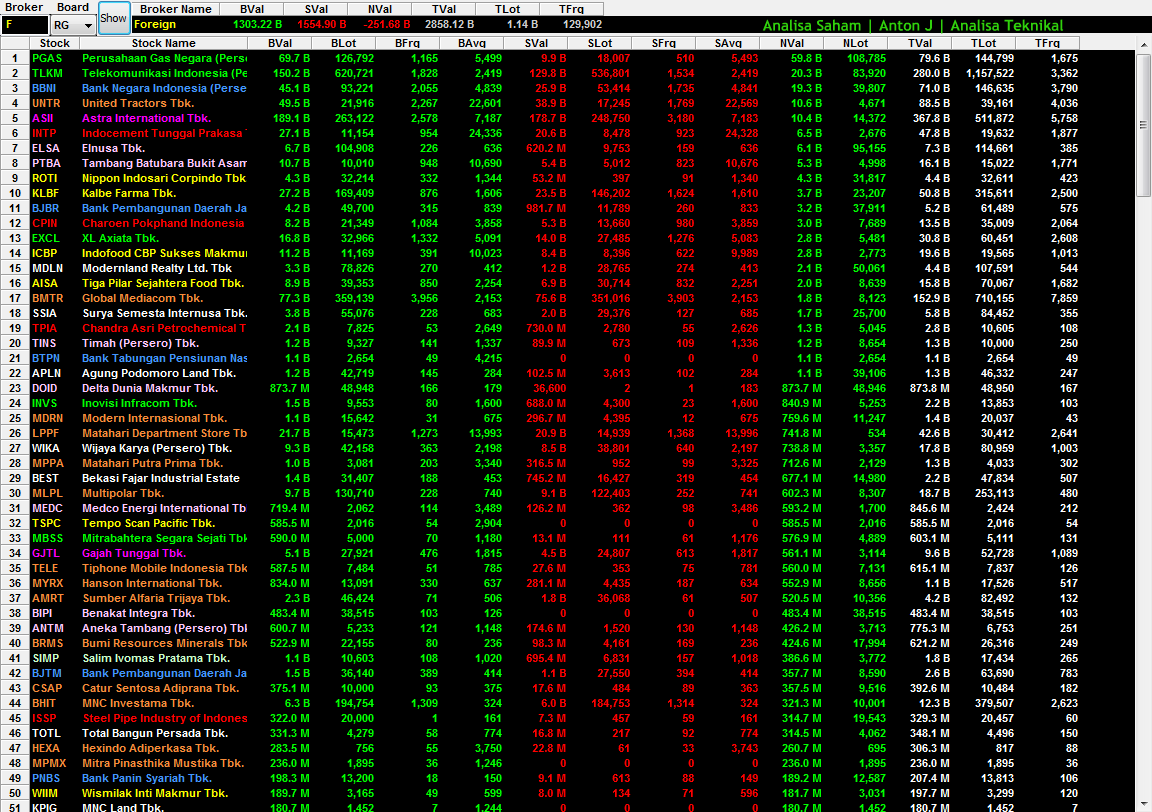Select Tiphone Mobile Indonesia Tbk name
The width and height of the screenshot is (1152, 812).
[x=165, y=568]
